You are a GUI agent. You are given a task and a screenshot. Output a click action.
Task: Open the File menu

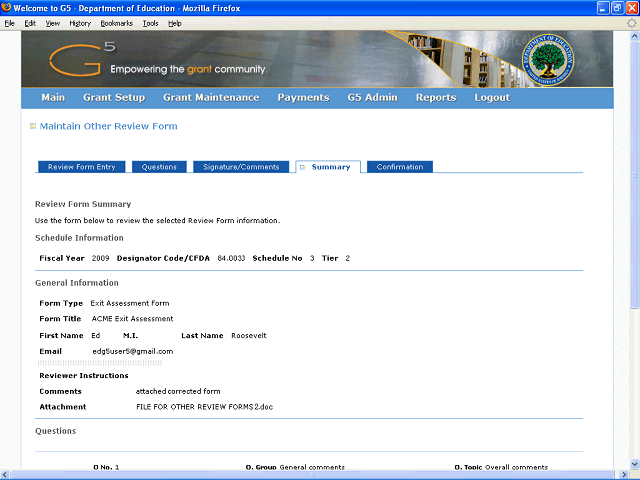[9, 23]
